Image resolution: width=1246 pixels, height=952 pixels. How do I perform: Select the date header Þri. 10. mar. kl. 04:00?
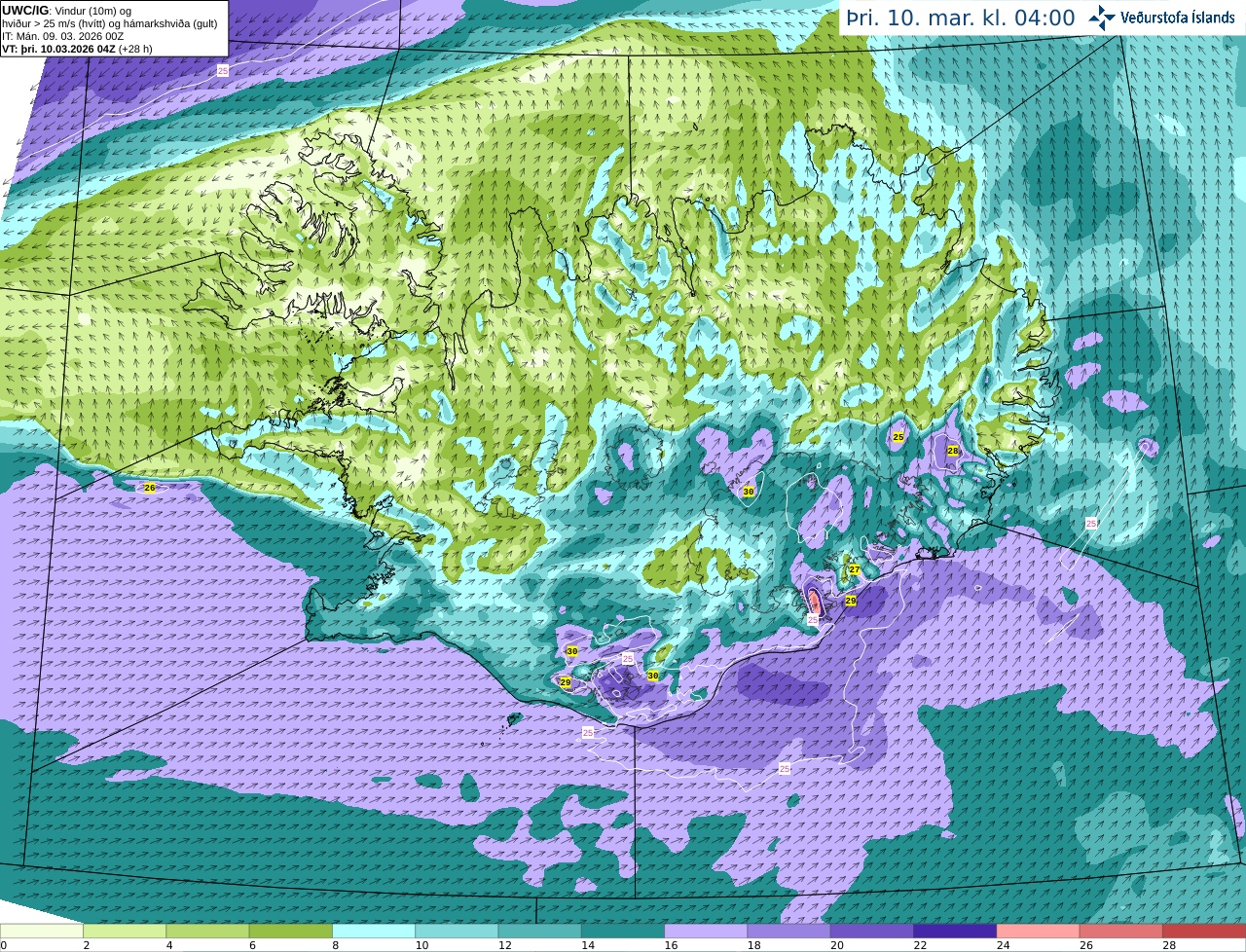tap(960, 18)
